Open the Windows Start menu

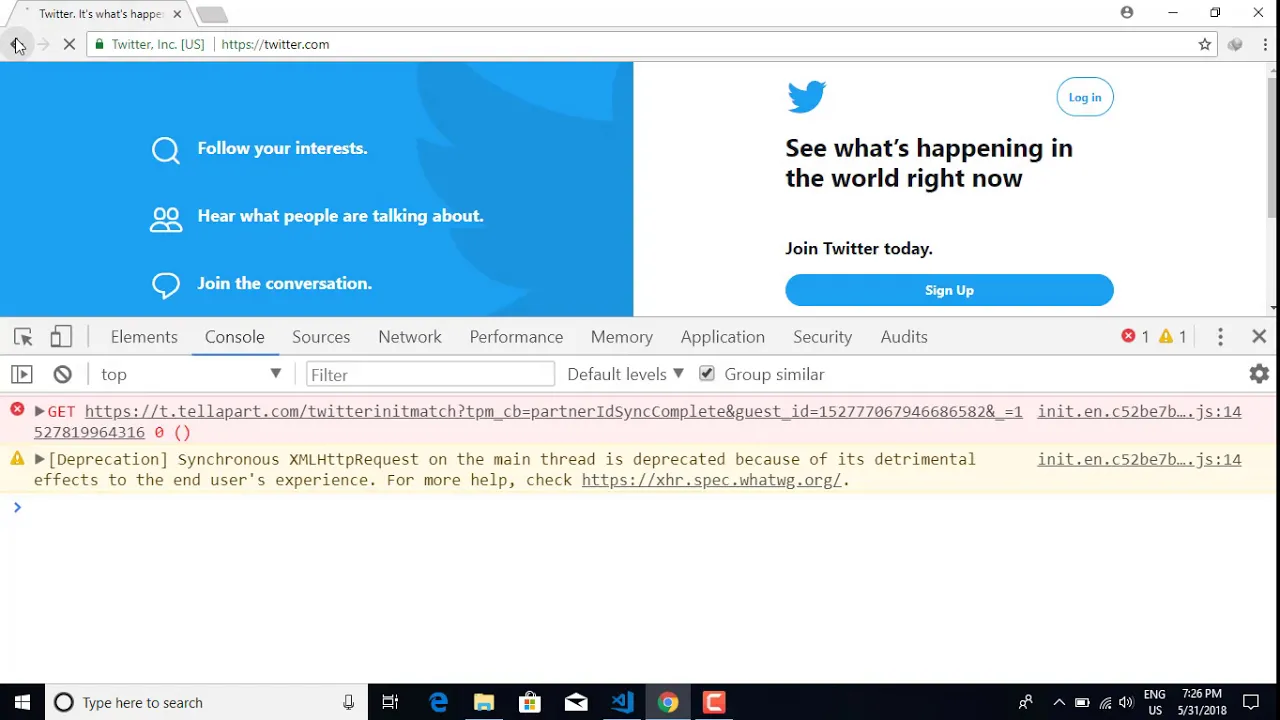[22, 702]
